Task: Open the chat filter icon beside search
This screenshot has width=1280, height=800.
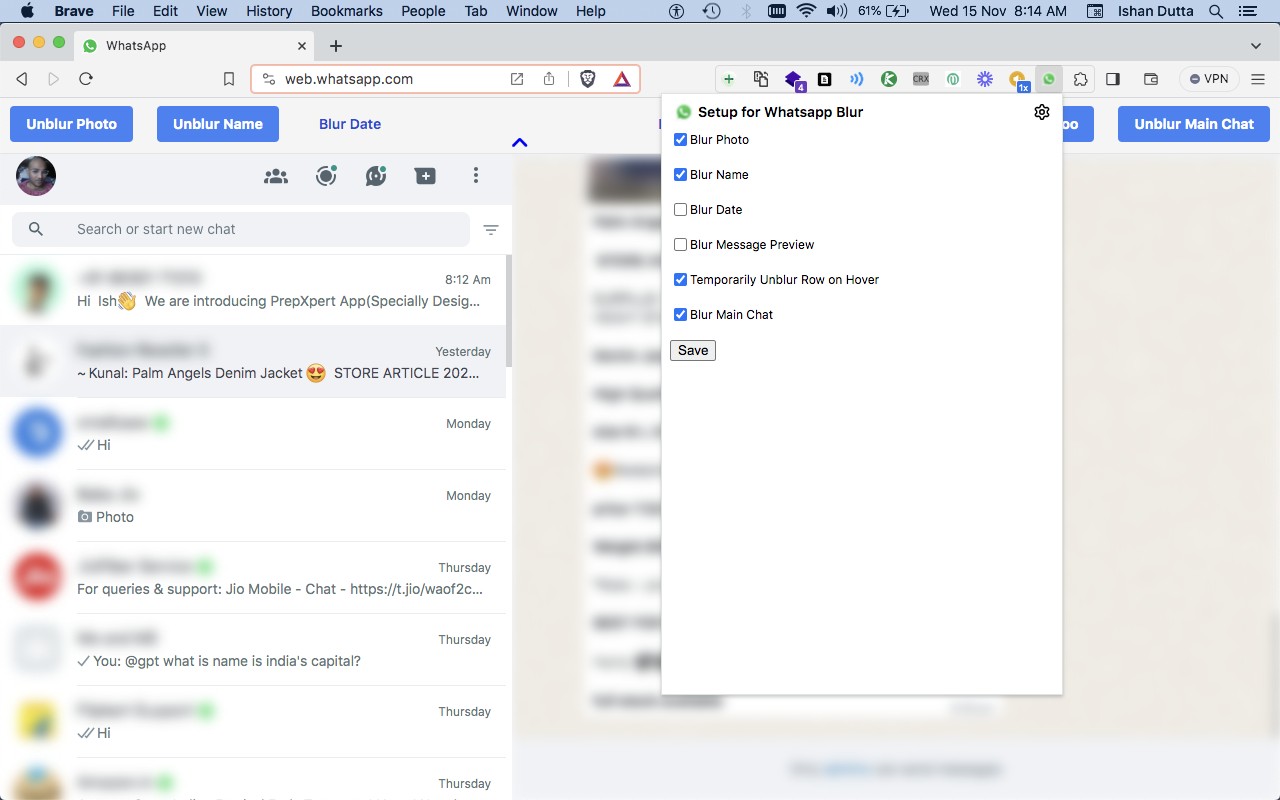Action: click(491, 230)
